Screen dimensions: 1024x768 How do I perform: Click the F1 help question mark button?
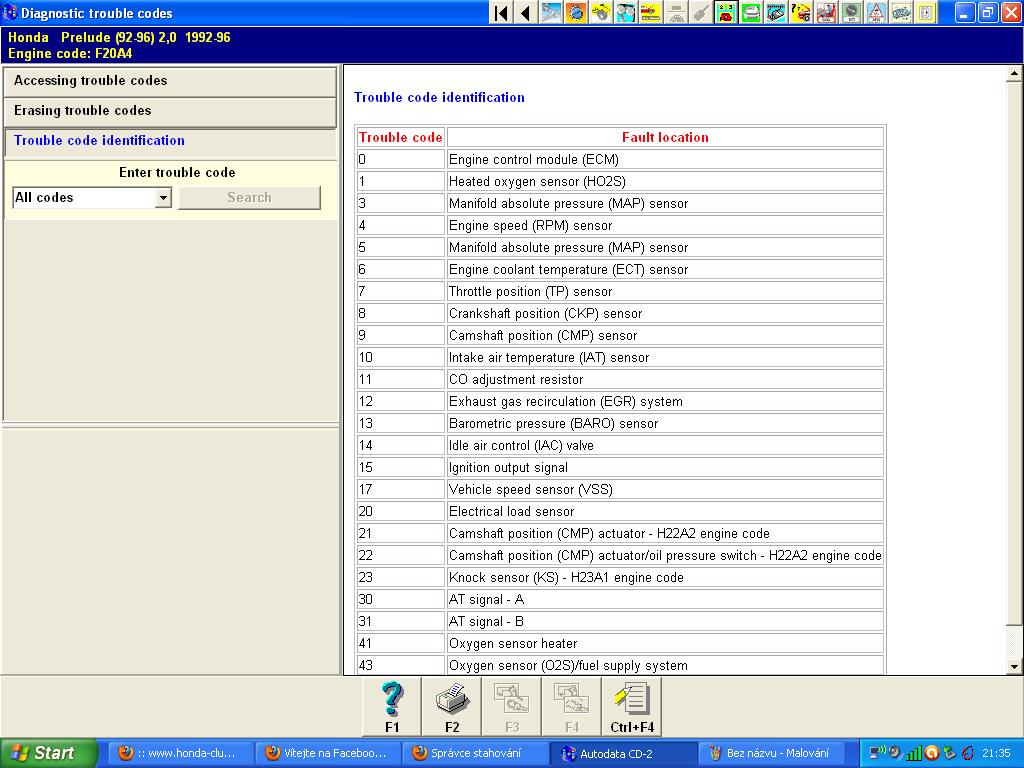click(392, 706)
